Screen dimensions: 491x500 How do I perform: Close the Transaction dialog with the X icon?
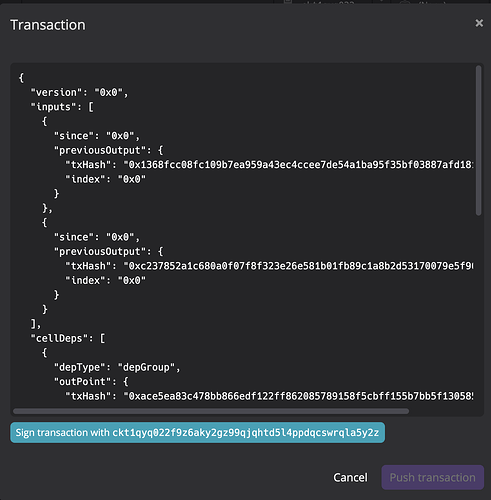(x=479, y=23)
